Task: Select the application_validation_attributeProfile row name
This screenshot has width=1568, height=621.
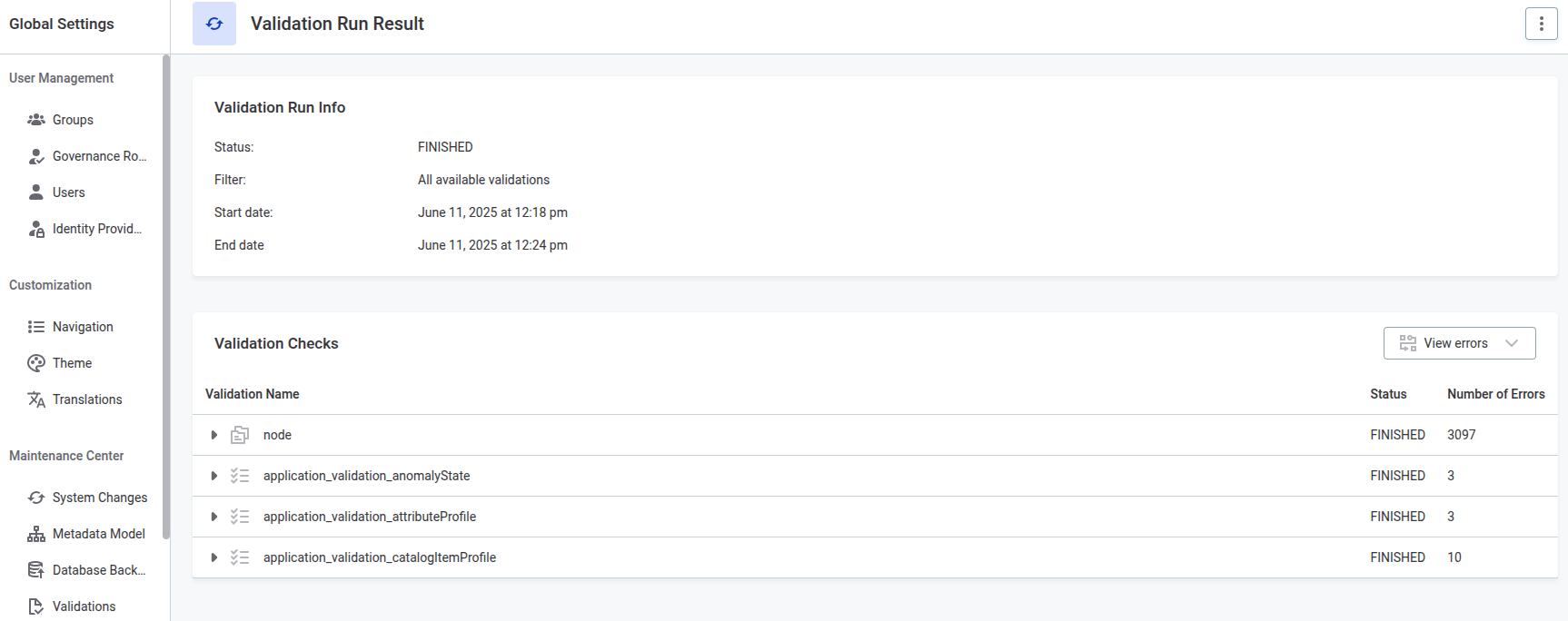Action: pos(369,517)
